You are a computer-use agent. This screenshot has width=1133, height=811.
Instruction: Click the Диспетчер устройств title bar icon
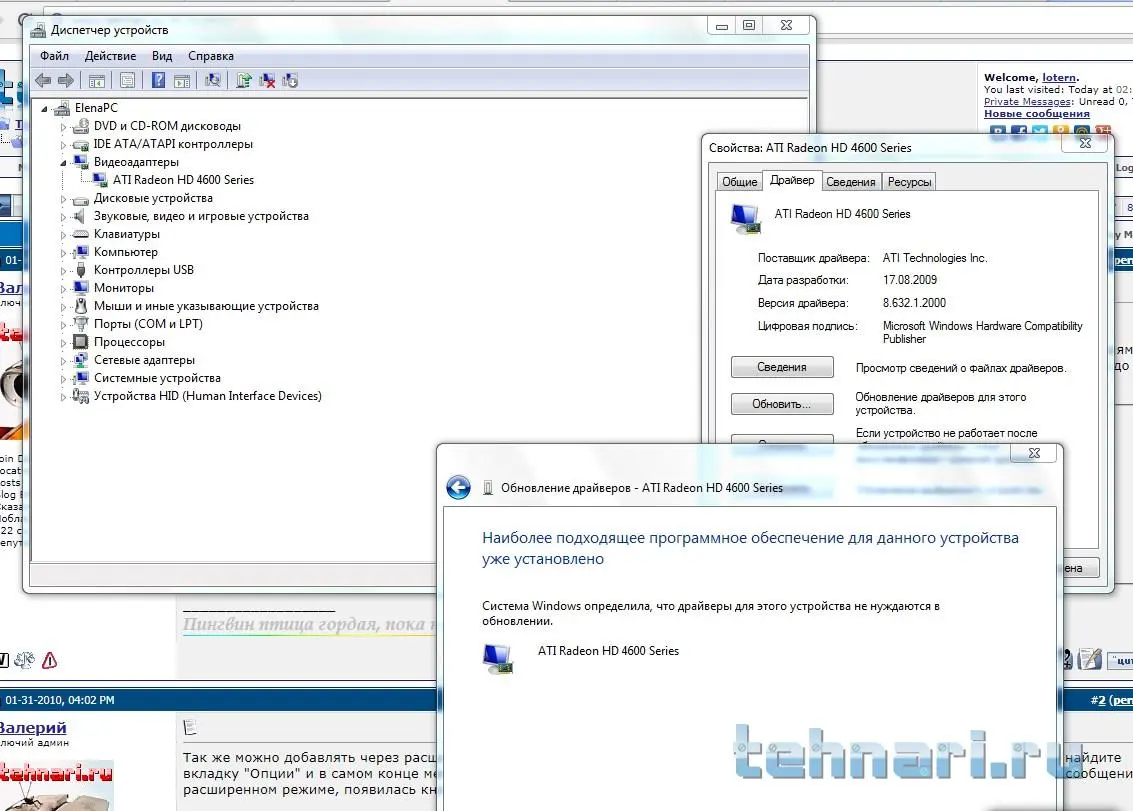tap(38, 30)
